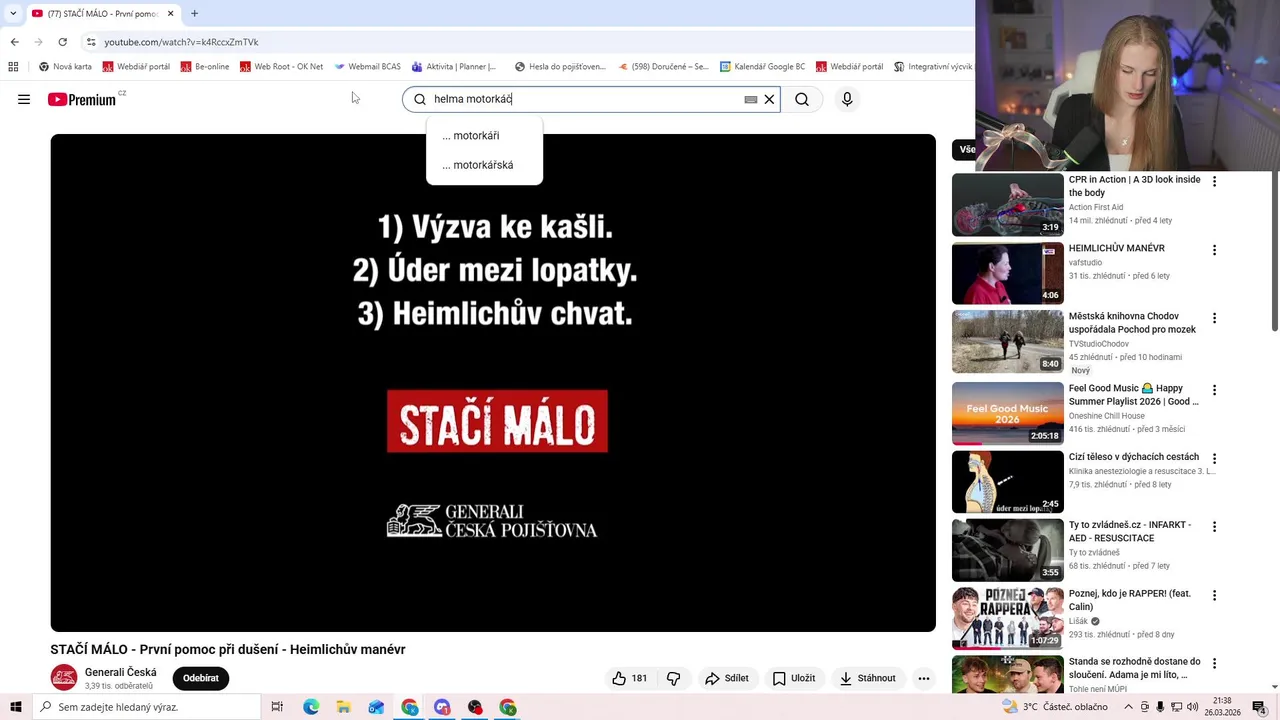
Task: Open the on-screen keyboard icon in search
Action: click(x=751, y=99)
